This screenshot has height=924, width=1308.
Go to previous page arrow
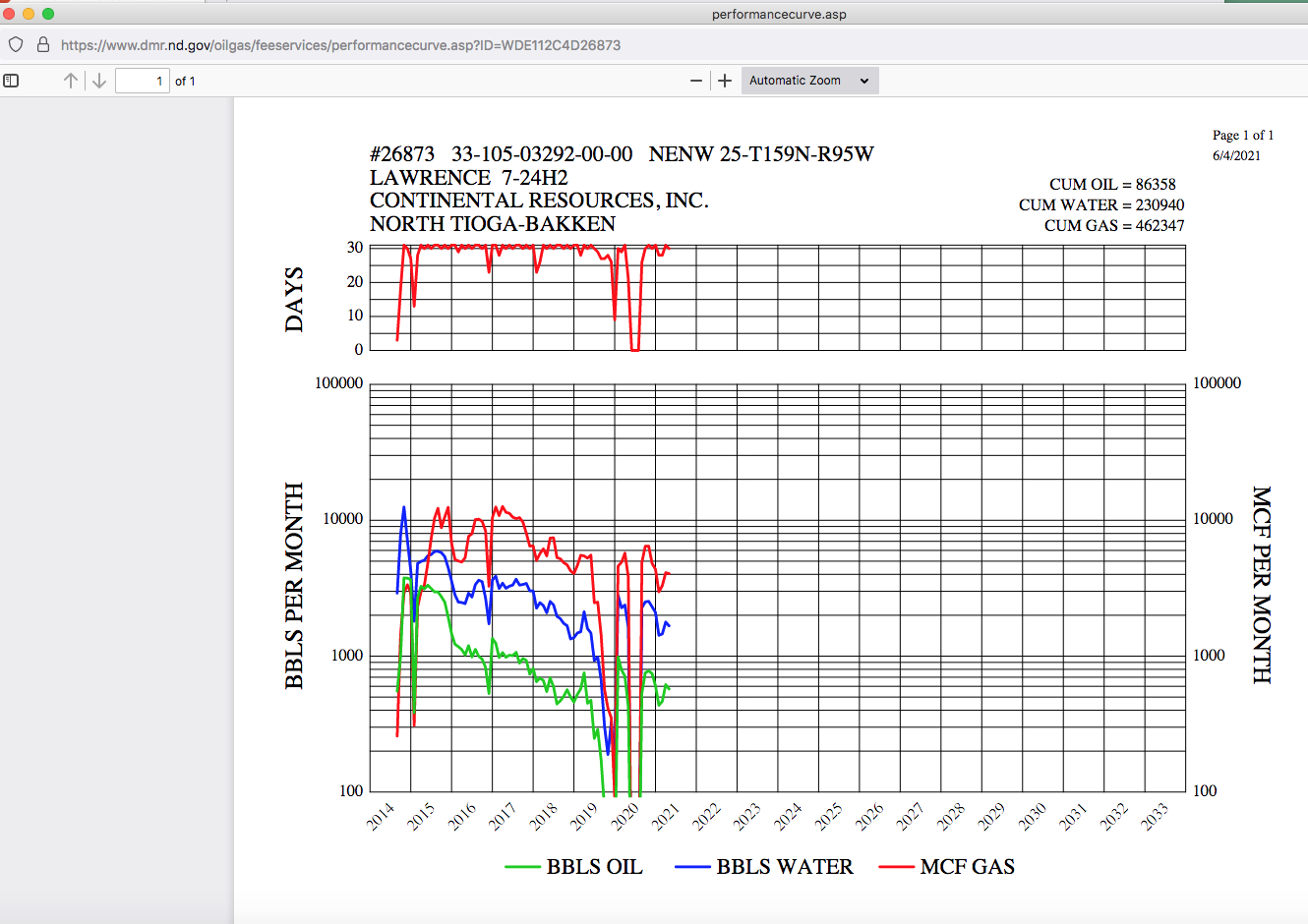(x=71, y=81)
